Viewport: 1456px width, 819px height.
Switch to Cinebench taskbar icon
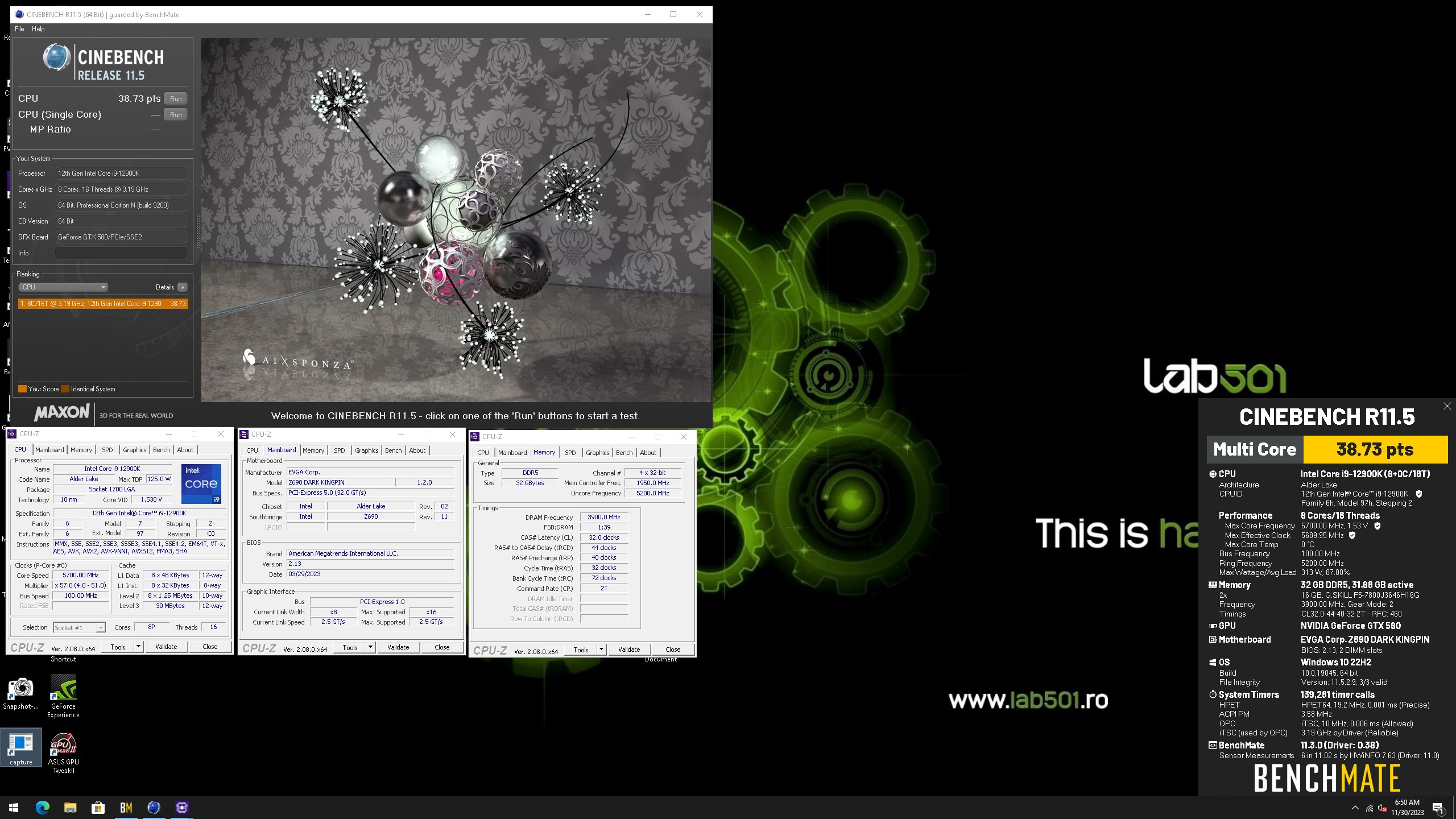(x=154, y=807)
